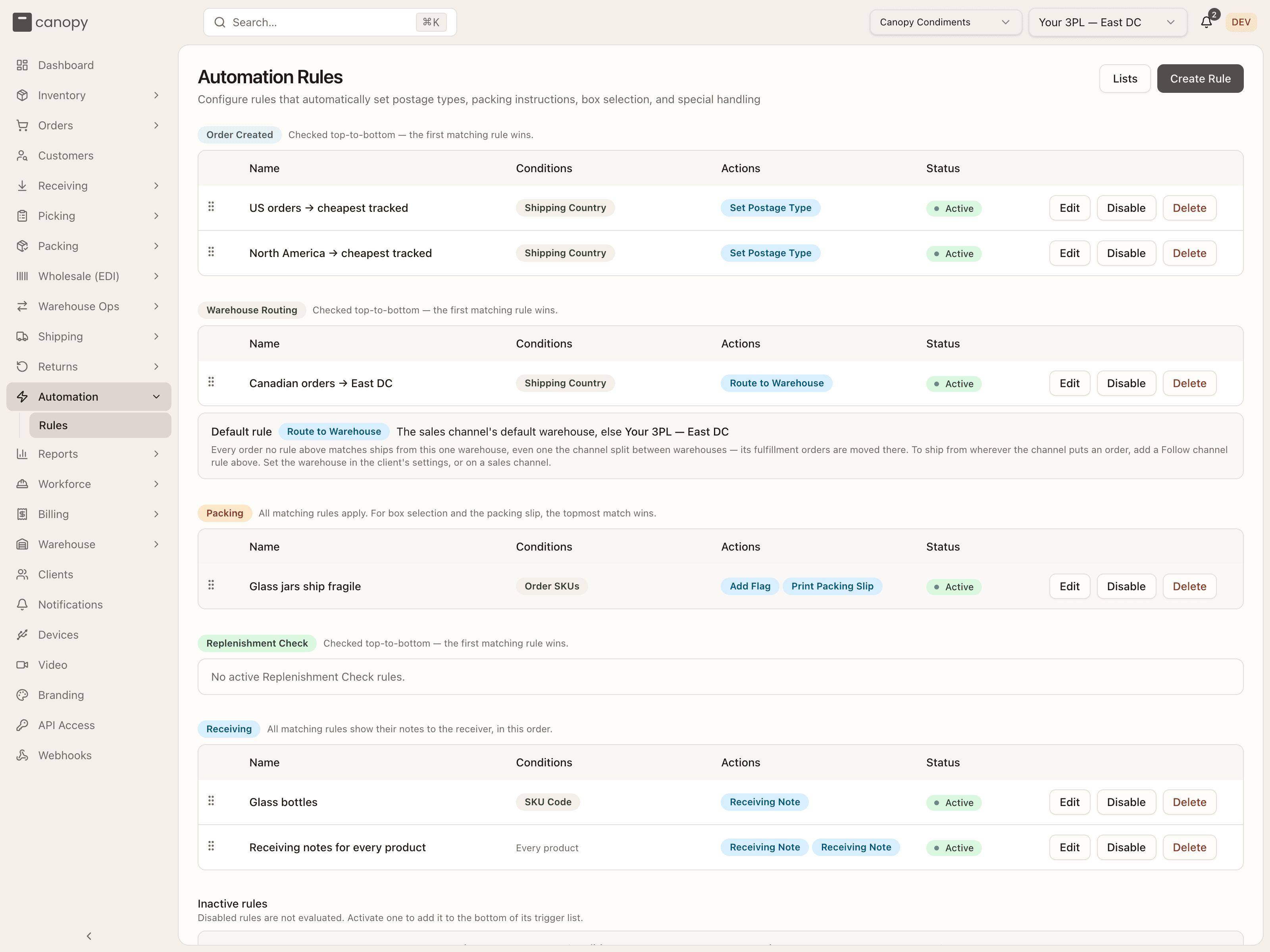Collapse the sidebar with the arrow
Viewport: 1270px width, 952px height.
(89, 936)
